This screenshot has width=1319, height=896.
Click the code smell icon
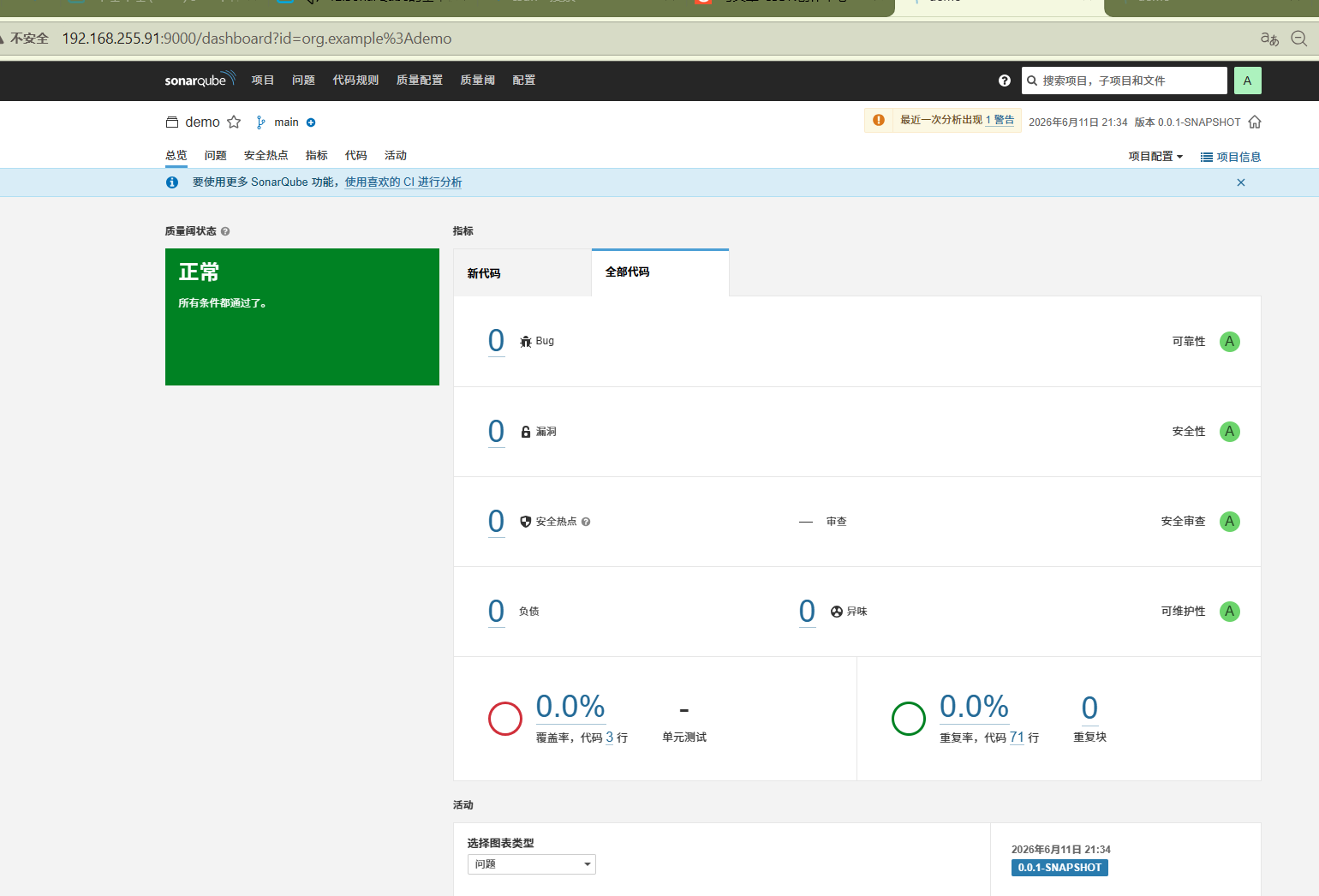click(837, 612)
